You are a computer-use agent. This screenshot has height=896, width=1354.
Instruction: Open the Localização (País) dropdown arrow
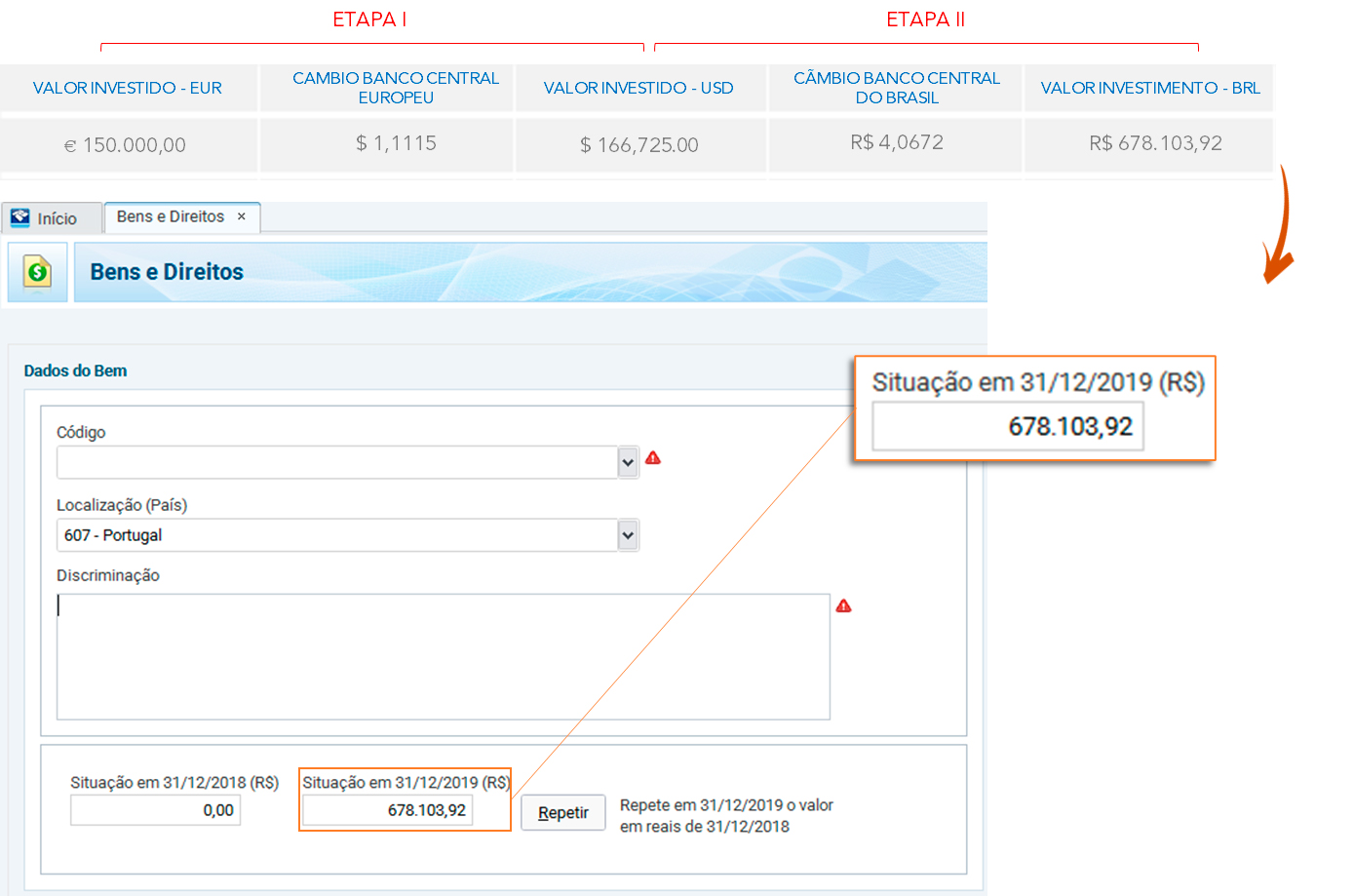click(x=628, y=535)
